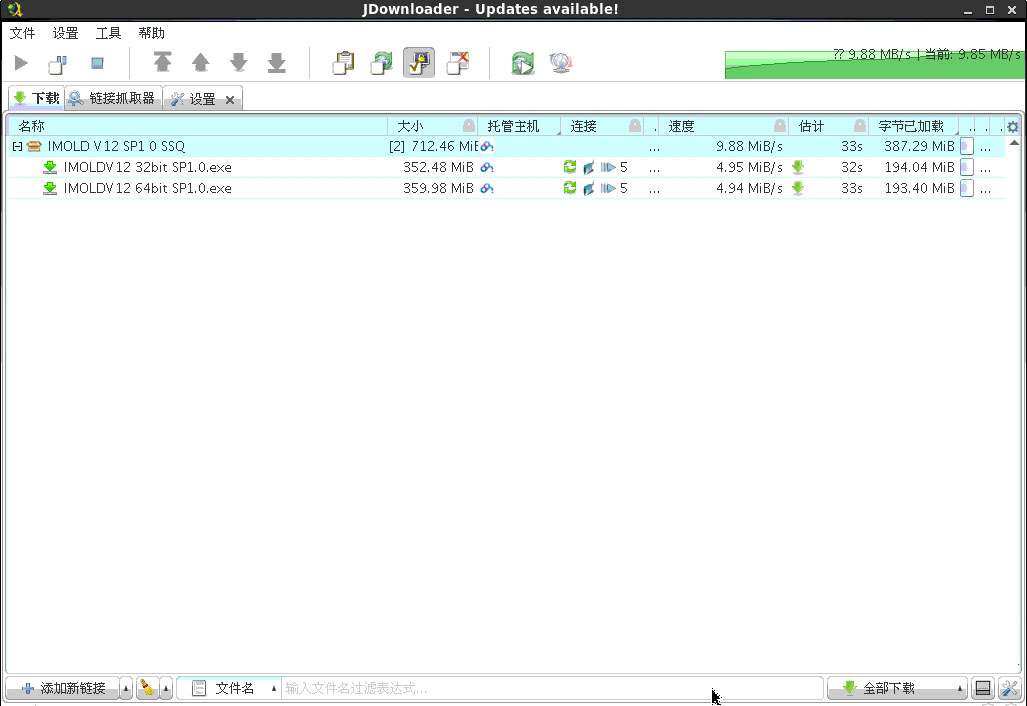Click the wrench settings icon bottom right
This screenshot has height=706, width=1027.
(x=1009, y=688)
